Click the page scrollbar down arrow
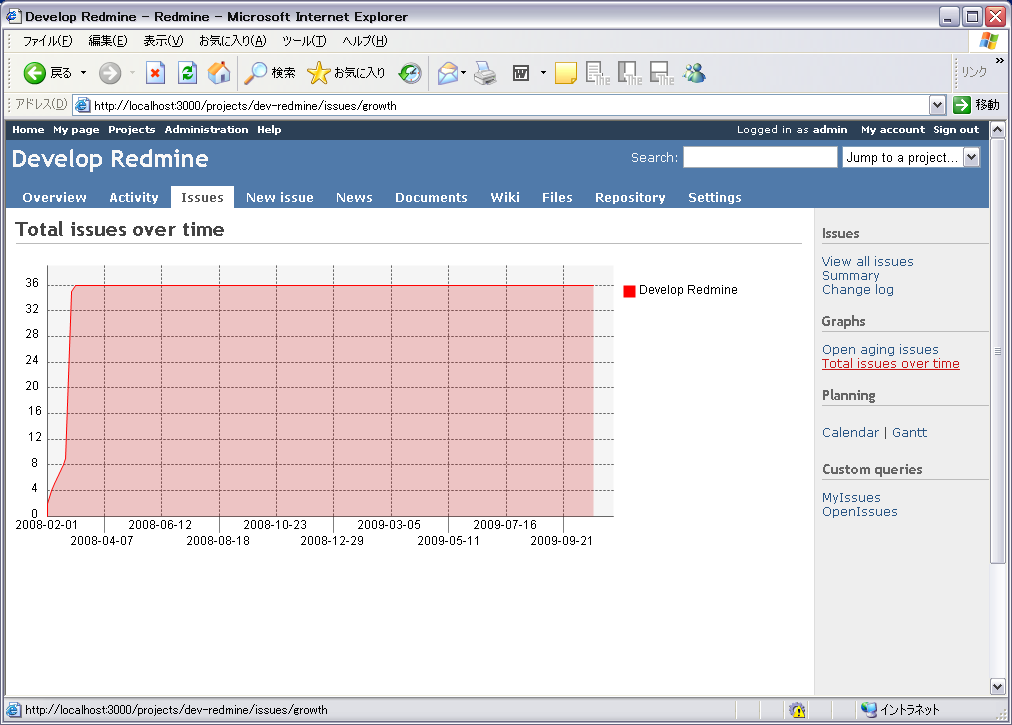The width and height of the screenshot is (1012, 725). point(997,686)
